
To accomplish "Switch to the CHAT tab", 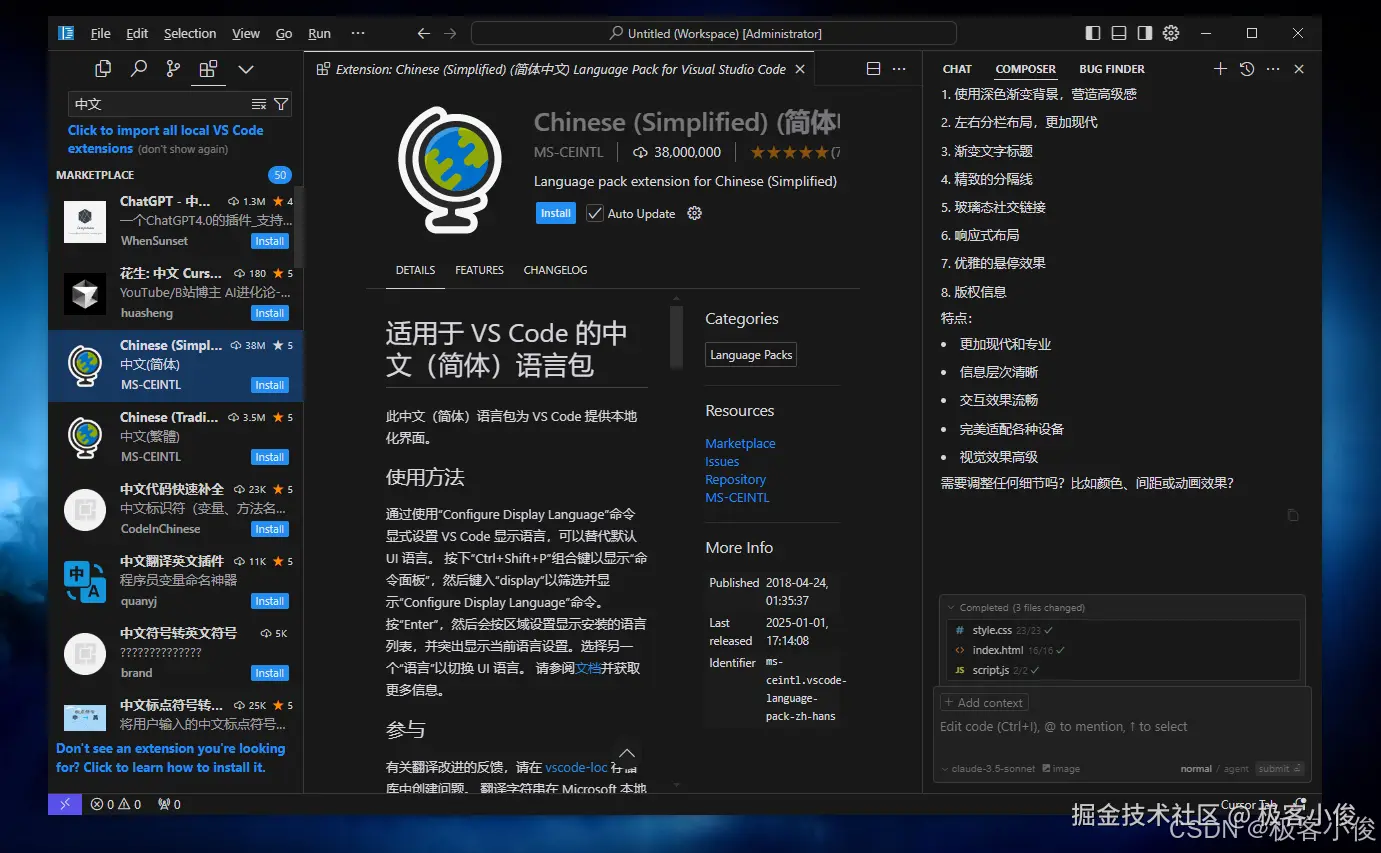I will 957,69.
